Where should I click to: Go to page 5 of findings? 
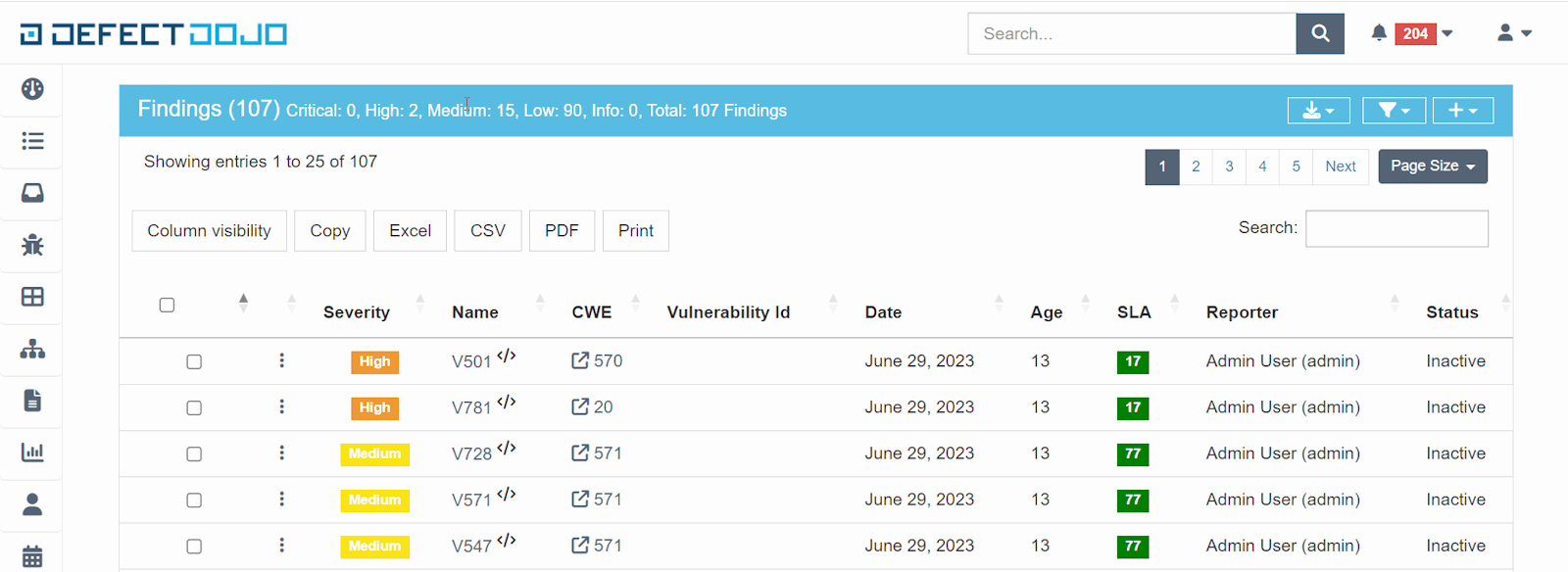tap(1296, 167)
